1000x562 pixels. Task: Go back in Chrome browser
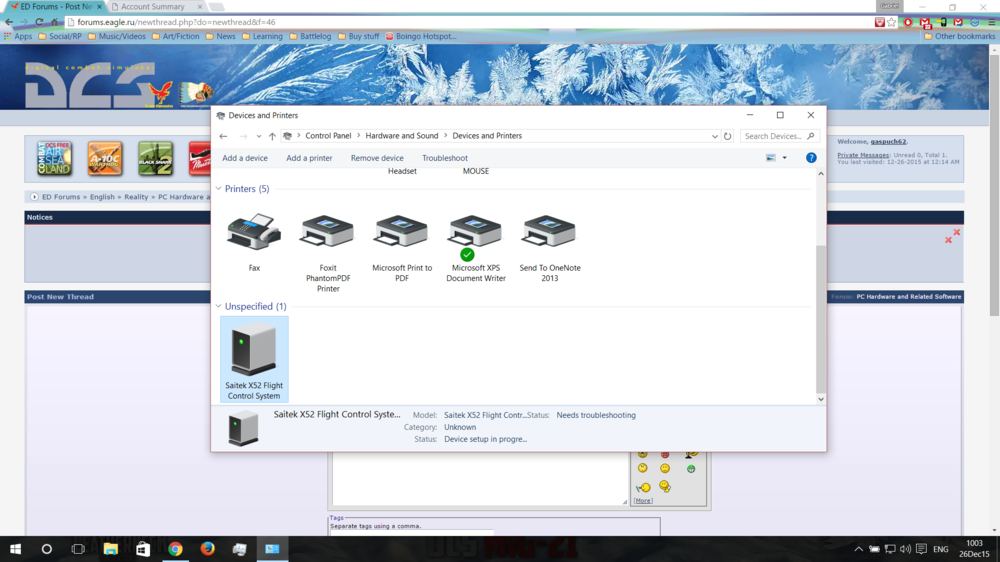point(9,22)
